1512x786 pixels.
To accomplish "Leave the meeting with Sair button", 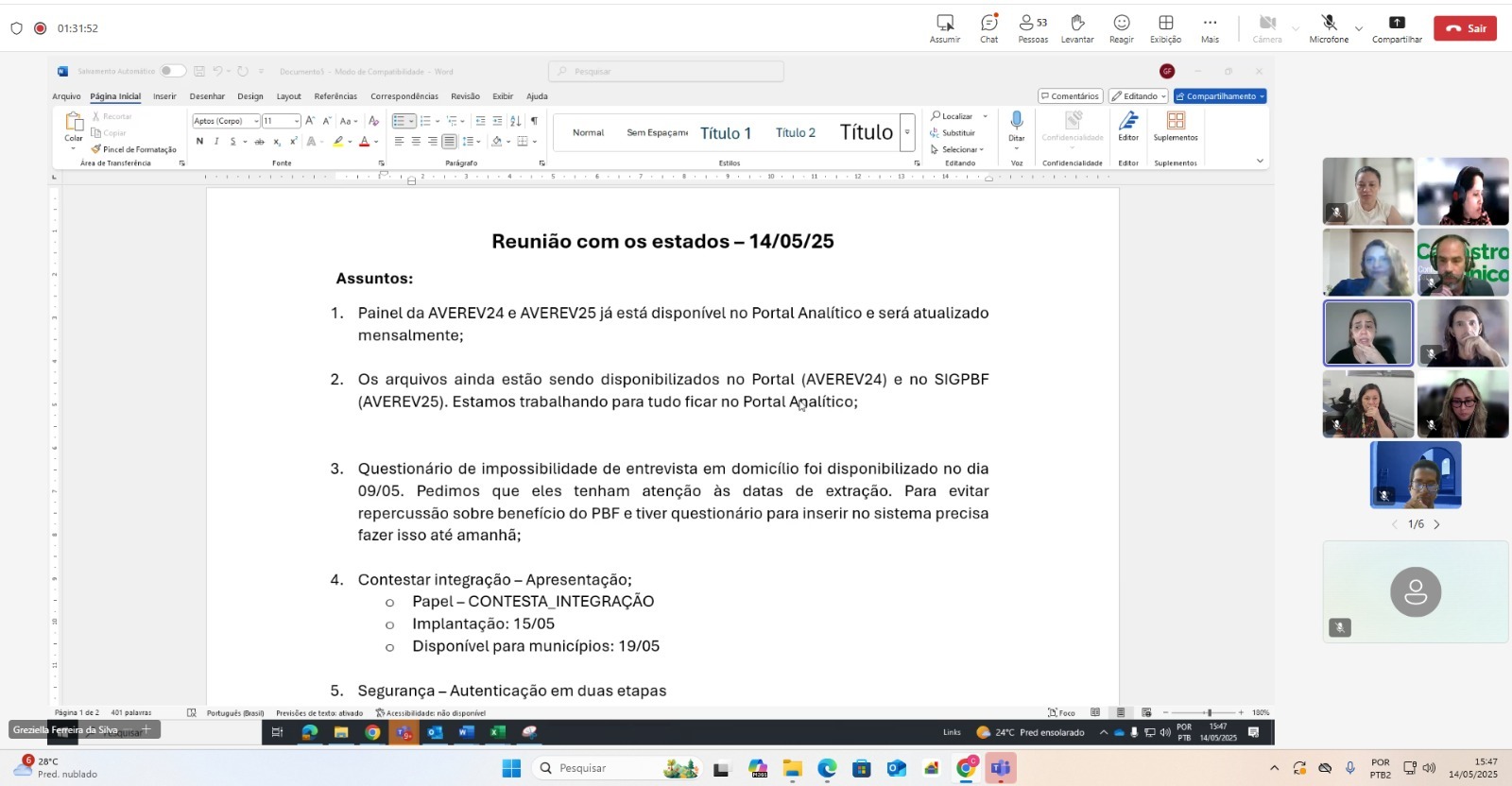I will tap(1465, 28).
